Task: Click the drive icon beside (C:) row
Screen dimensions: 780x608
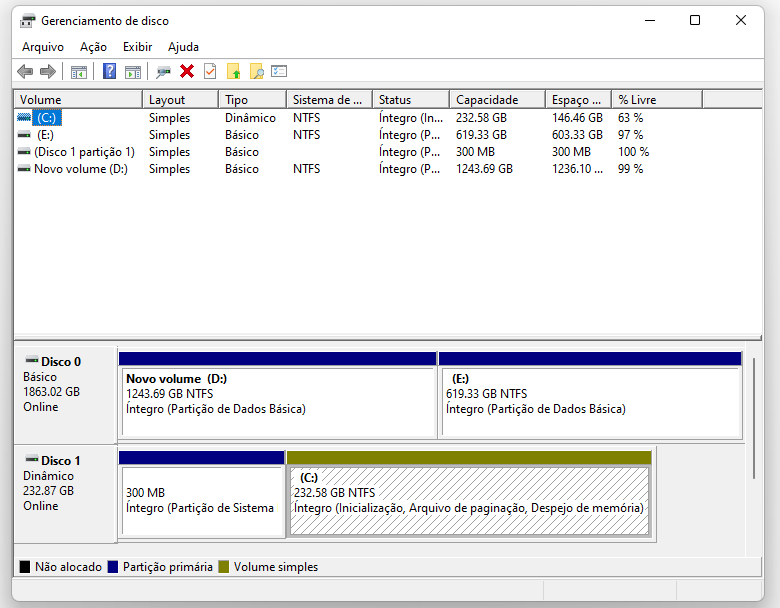Action: pos(24,117)
